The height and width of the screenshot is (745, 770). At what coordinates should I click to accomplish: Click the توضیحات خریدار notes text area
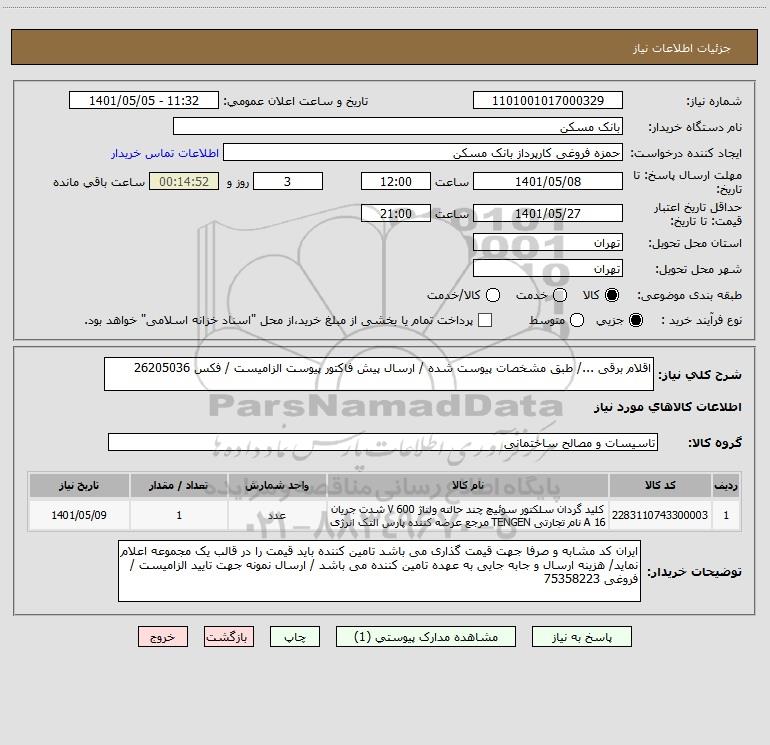pos(379,571)
